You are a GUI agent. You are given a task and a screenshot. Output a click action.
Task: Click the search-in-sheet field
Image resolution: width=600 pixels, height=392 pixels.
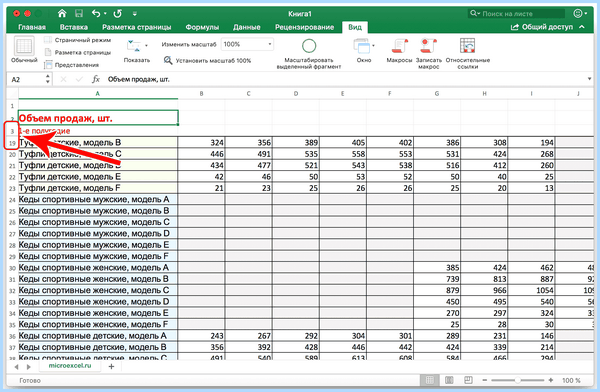pos(517,14)
